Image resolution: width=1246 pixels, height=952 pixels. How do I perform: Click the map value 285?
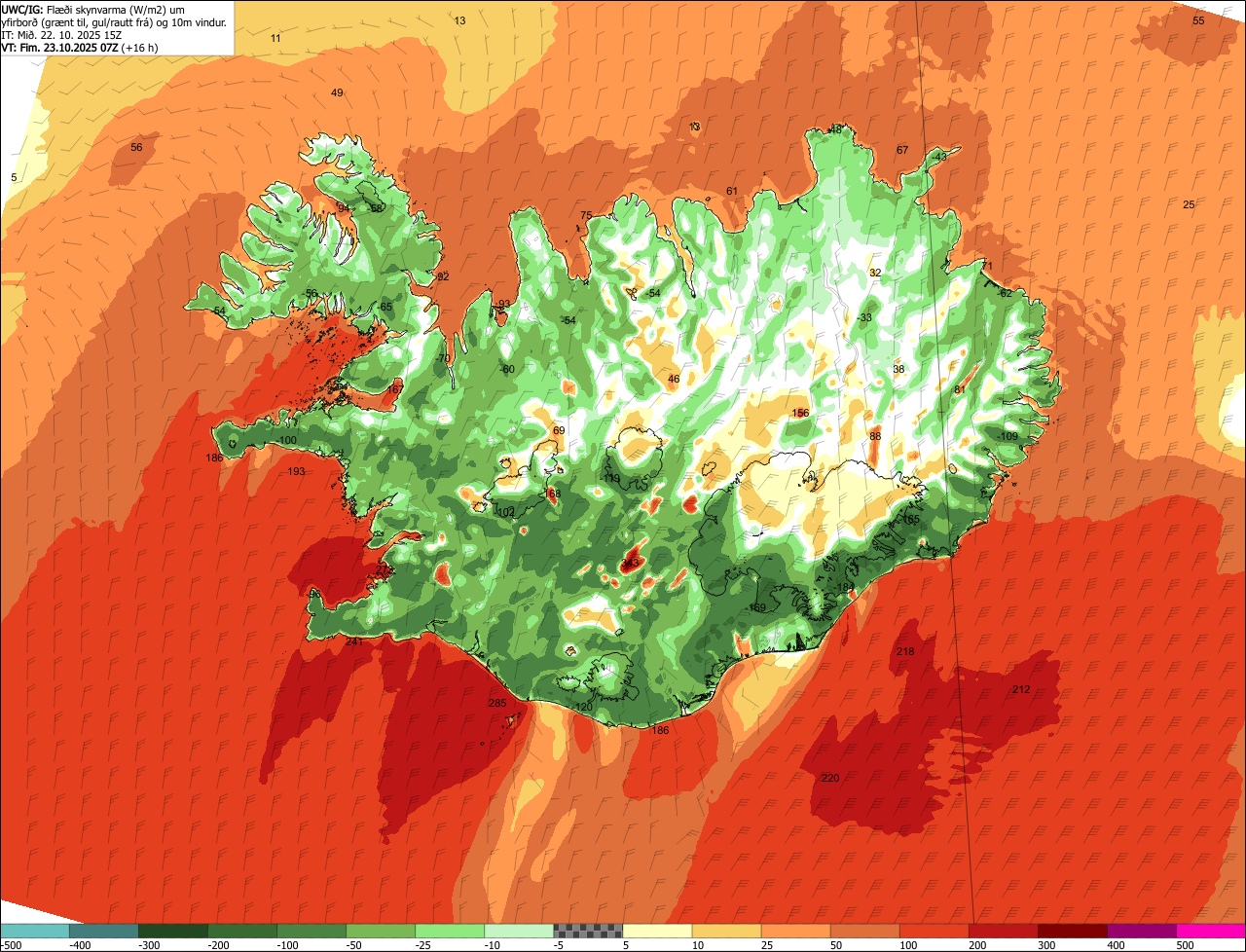coord(496,703)
